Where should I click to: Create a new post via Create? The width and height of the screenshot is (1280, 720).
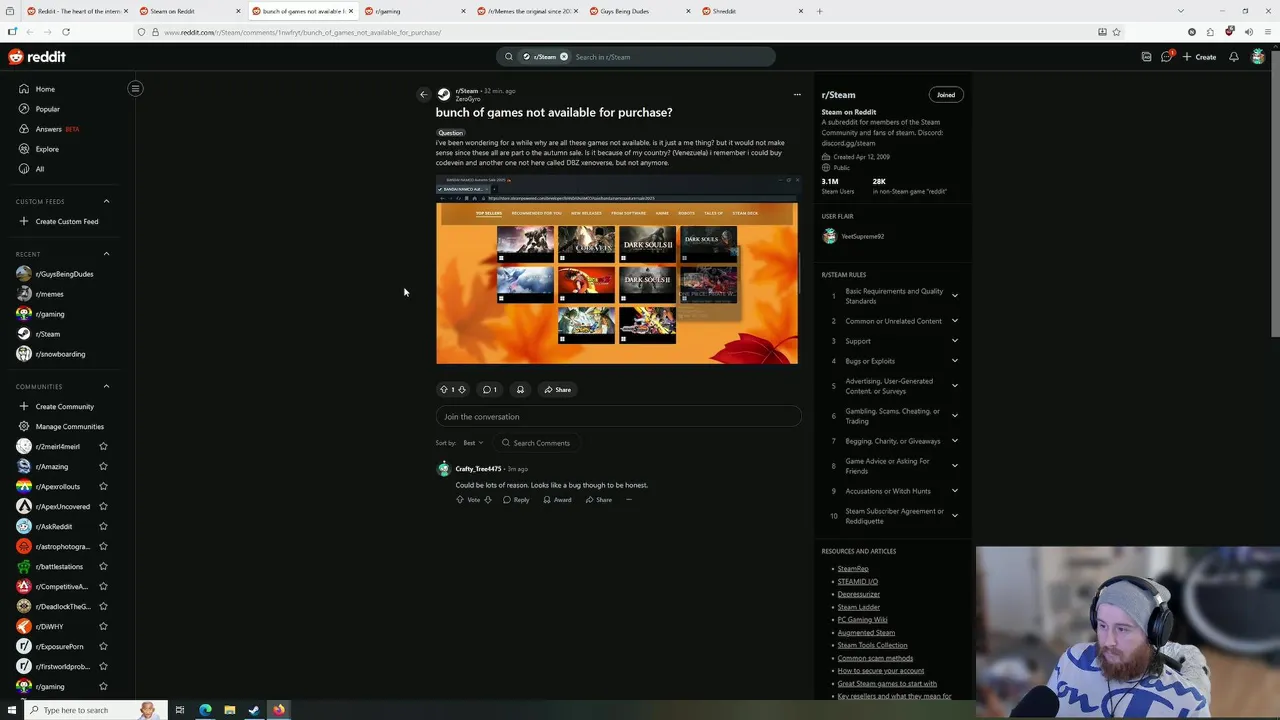pos(1199,57)
